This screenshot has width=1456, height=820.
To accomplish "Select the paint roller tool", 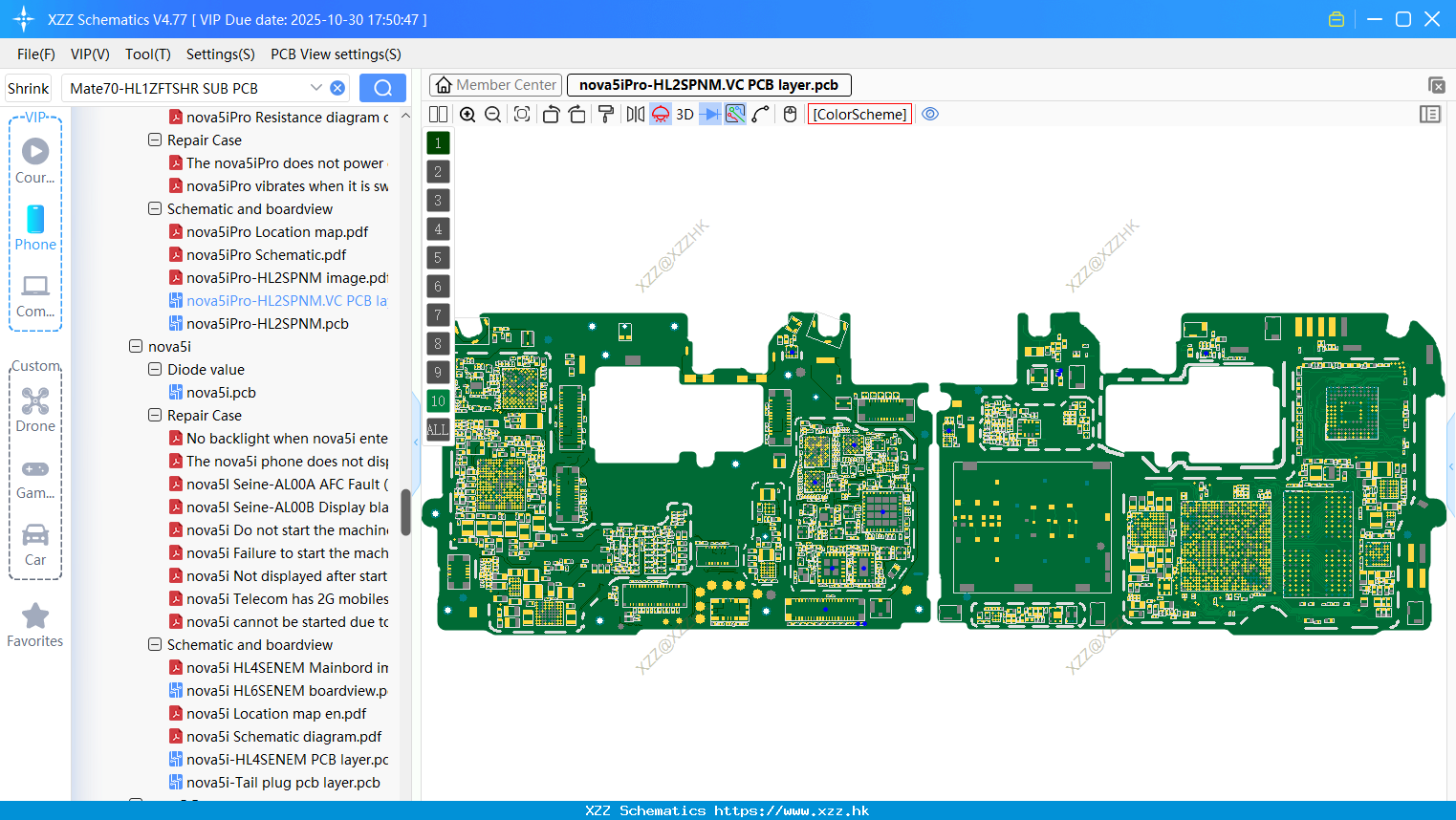I will [x=606, y=115].
